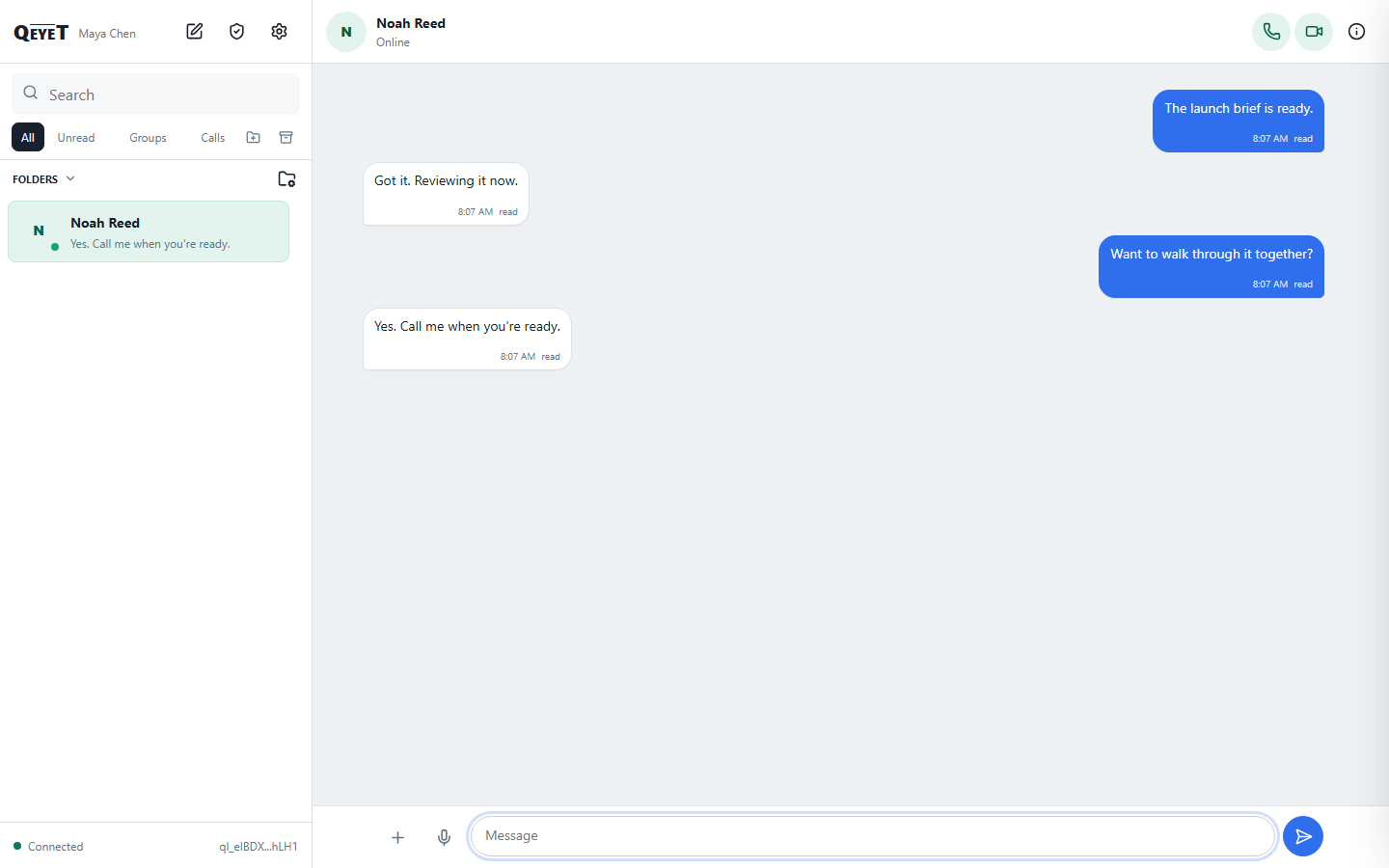Click the search magnifier icon

click(x=31, y=94)
